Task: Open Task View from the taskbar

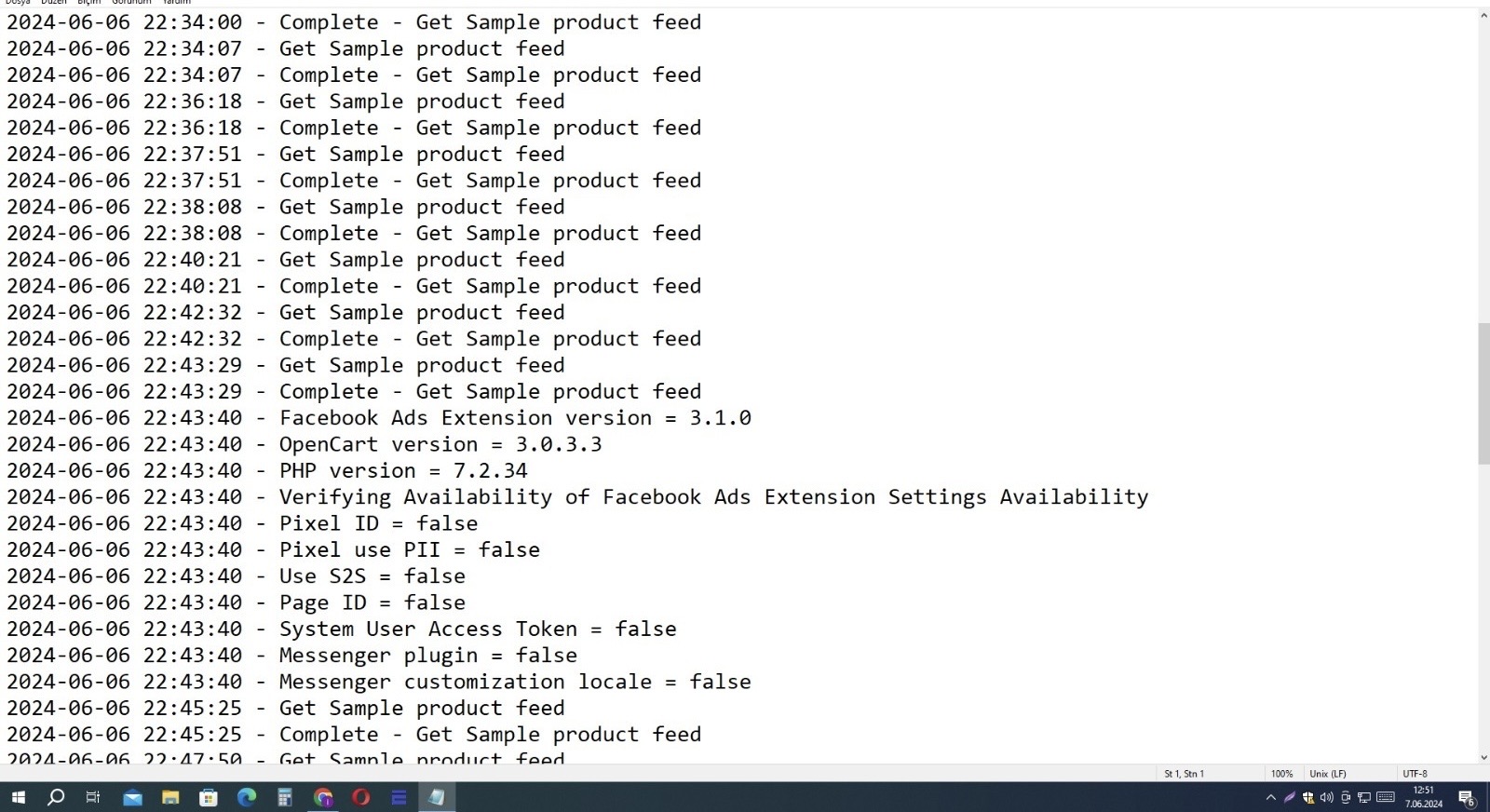Action: click(93, 797)
